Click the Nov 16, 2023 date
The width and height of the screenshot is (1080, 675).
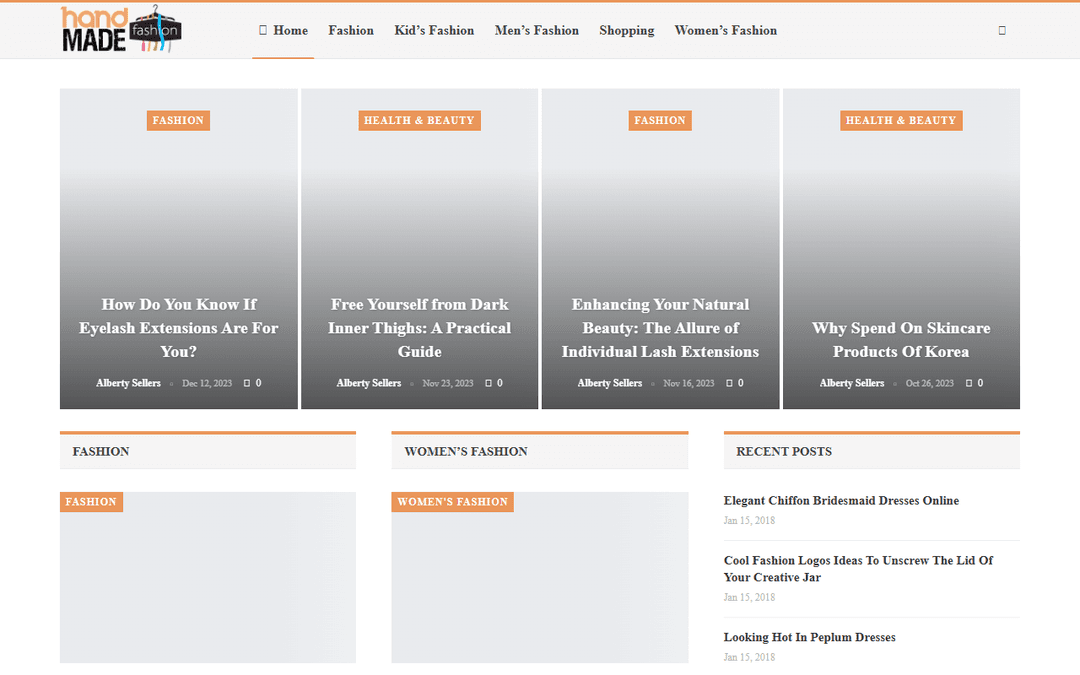[689, 383]
